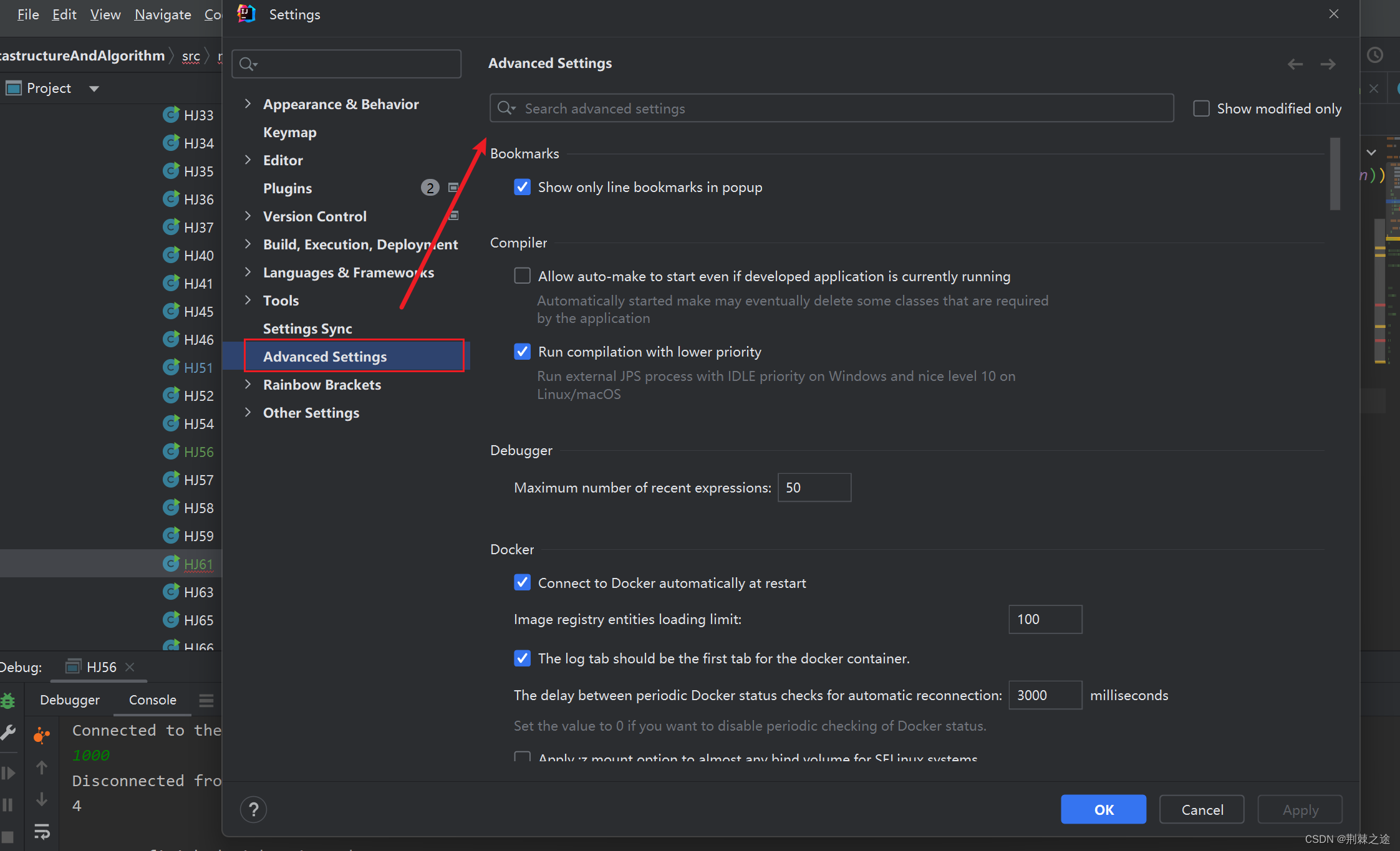
Task: Click the help question mark icon
Action: pyautogui.click(x=253, y=810)
